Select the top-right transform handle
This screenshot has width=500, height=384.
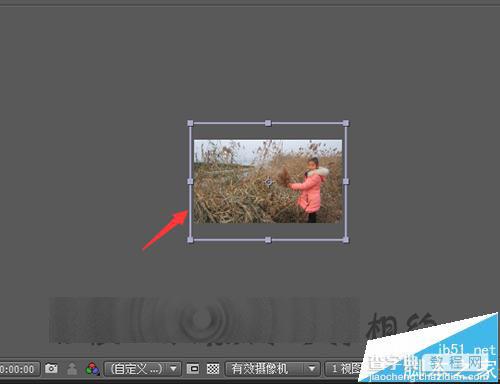346,123
